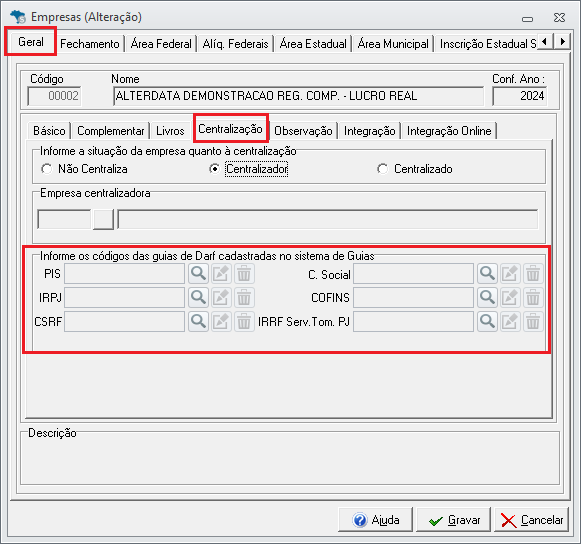Show previous tabs with left arrow
Screen dimensions: 581x546
pyautogui.click(x=545, y=41)
